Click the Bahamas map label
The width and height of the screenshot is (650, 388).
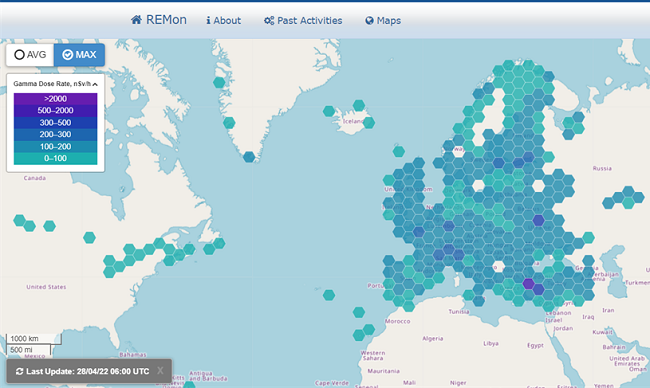pyautogui.click(x=133, y=355)
